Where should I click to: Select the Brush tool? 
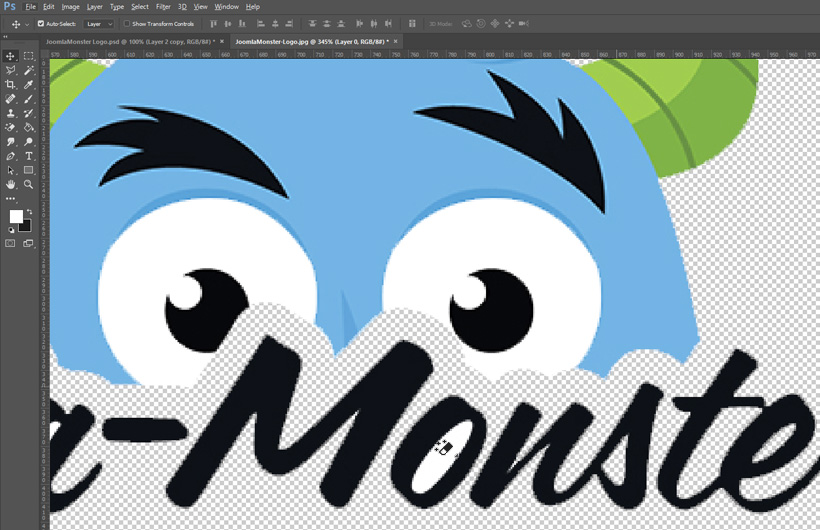(x=28, y=99)
